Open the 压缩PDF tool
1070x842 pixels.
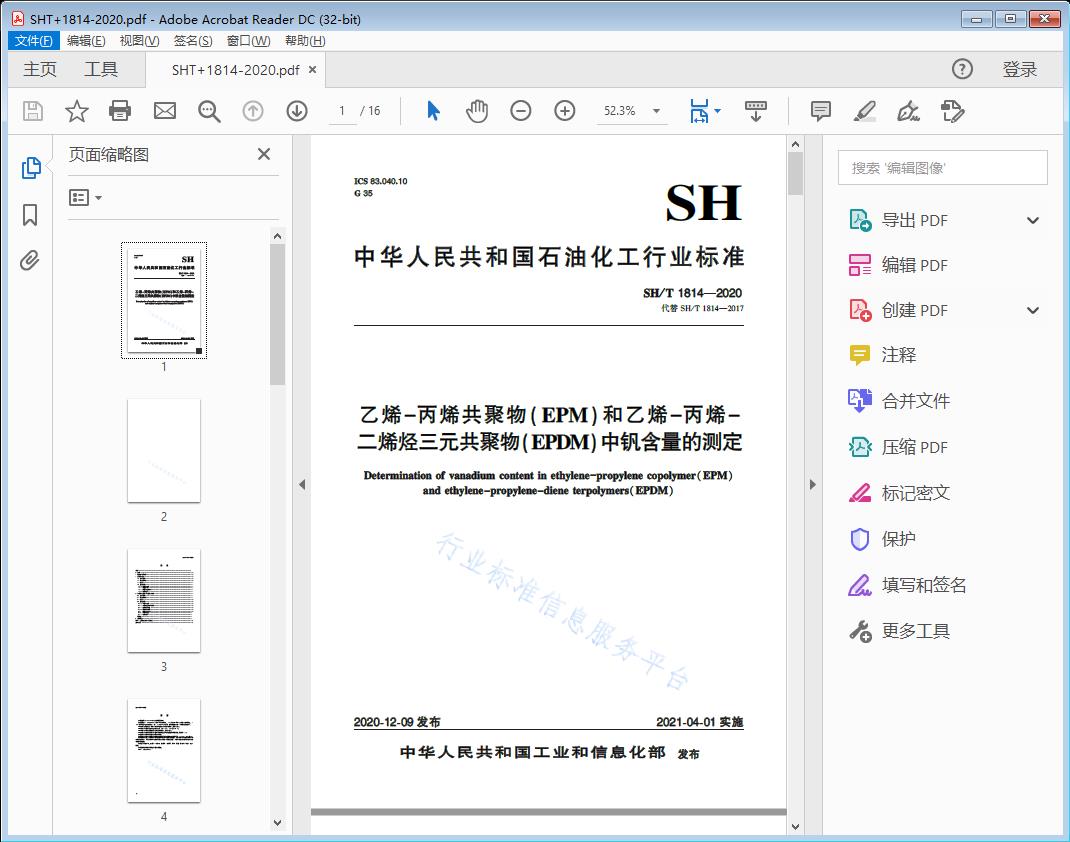(x=916, y=447)
